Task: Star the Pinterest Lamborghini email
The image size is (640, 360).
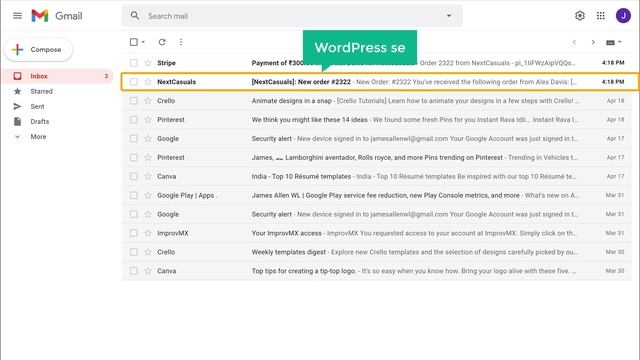Action: pos(148,157)
